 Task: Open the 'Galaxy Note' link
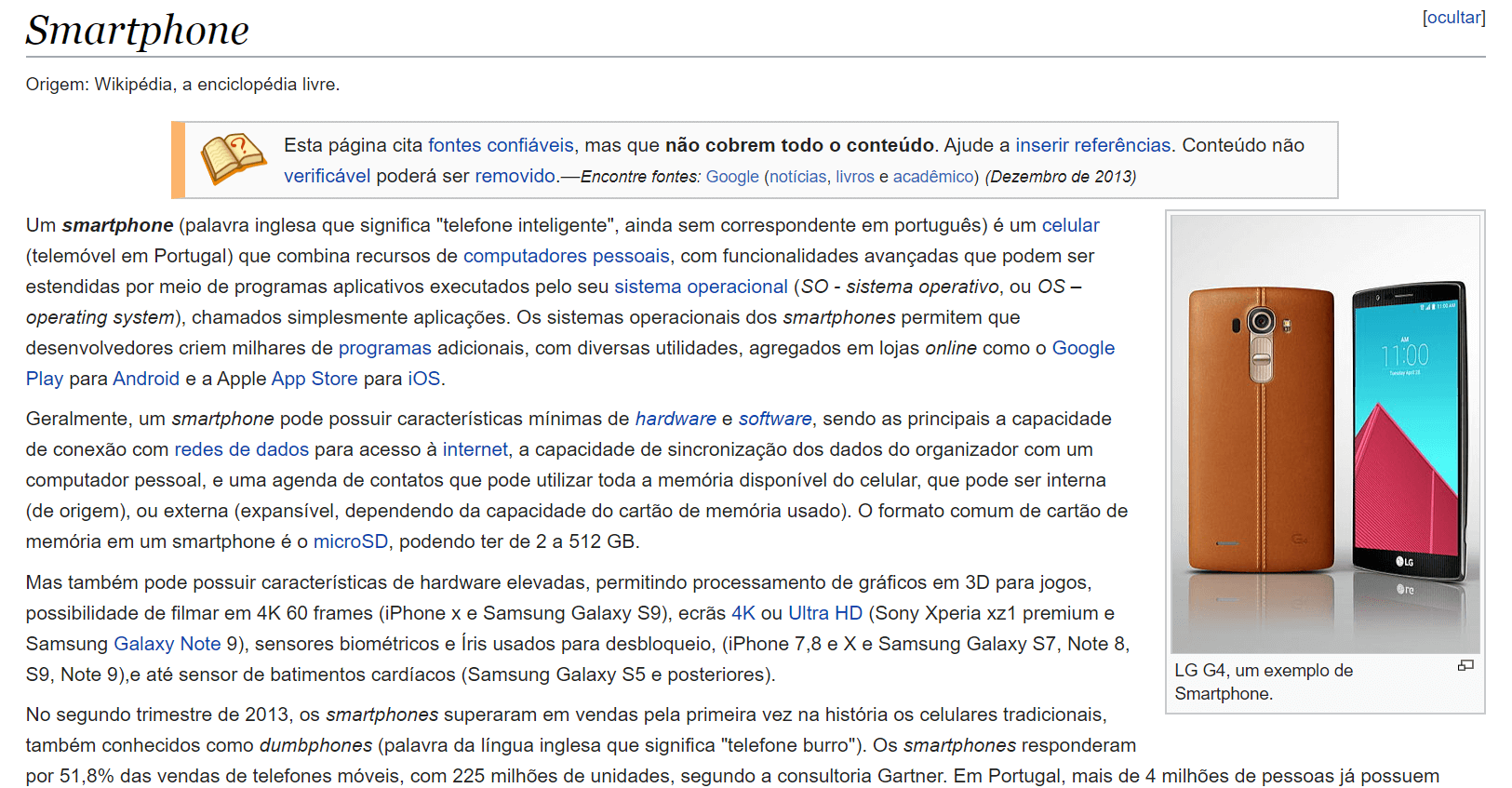(167, 644)
